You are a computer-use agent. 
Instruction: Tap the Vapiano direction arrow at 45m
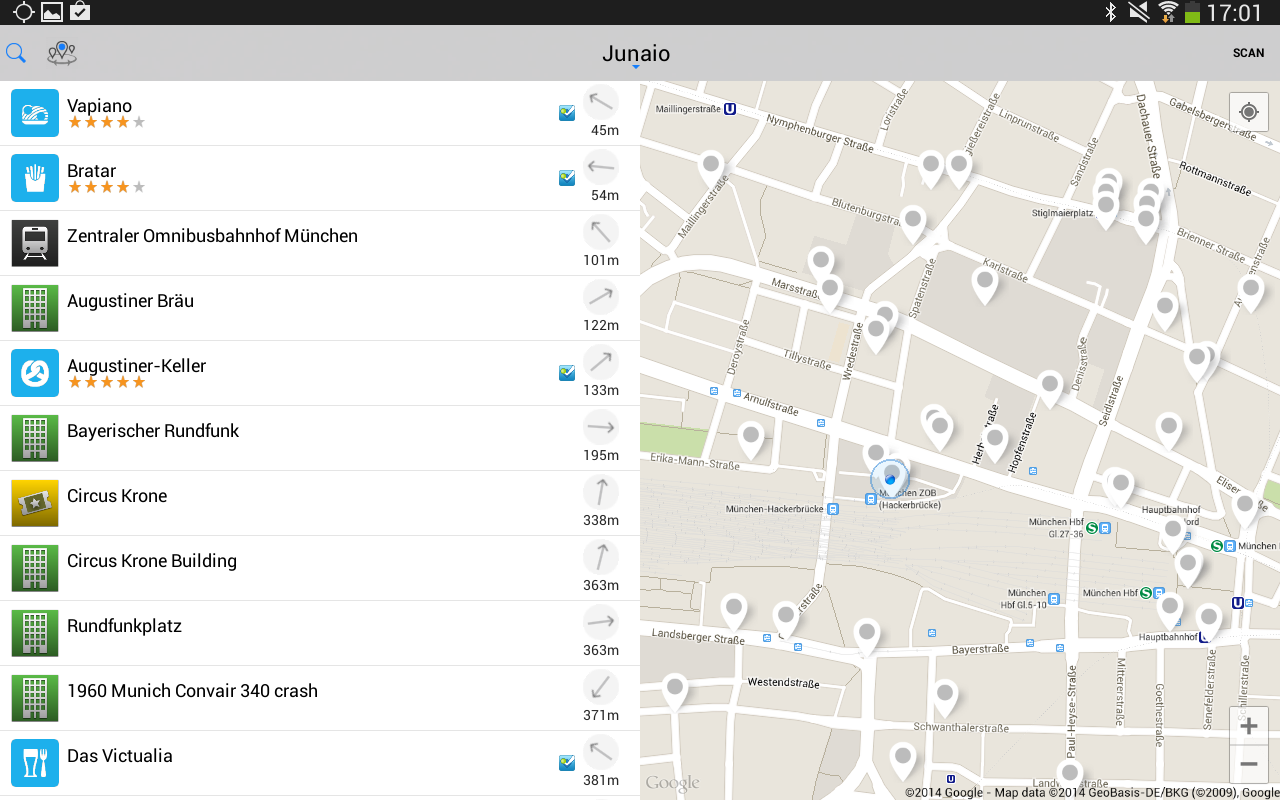(601, 102)
